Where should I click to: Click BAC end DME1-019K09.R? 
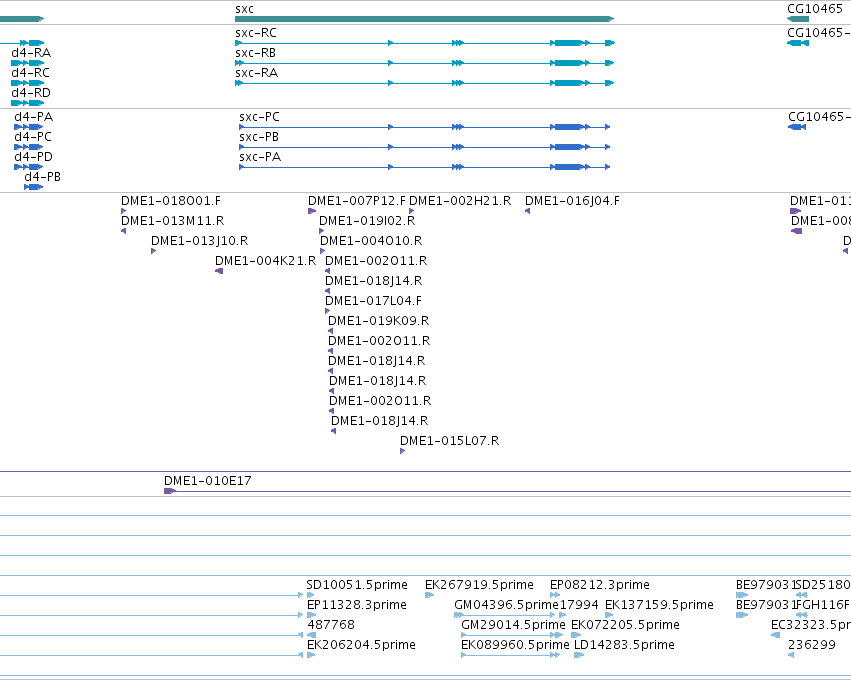coord(379,321)
